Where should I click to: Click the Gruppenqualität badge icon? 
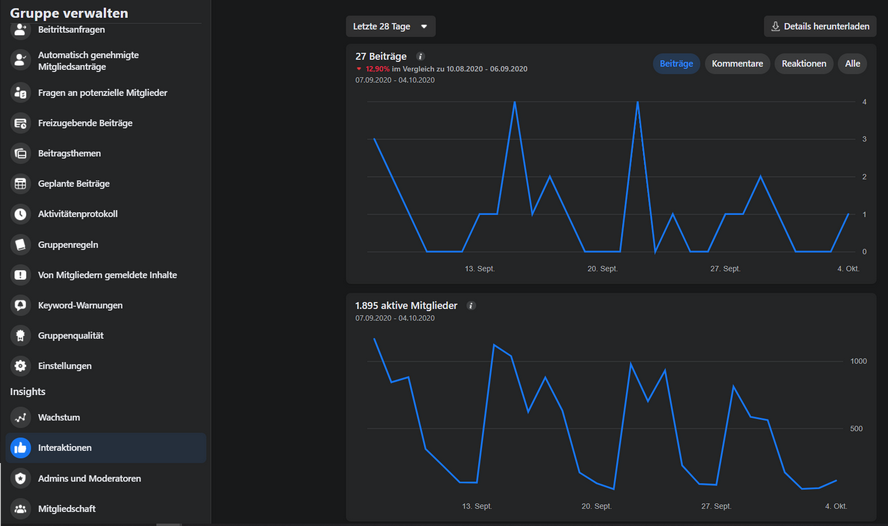[20, 336]
